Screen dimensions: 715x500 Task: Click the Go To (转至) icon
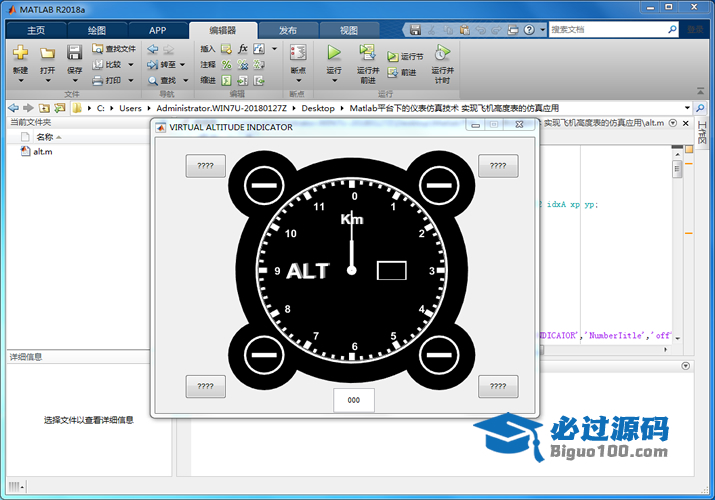153,65
